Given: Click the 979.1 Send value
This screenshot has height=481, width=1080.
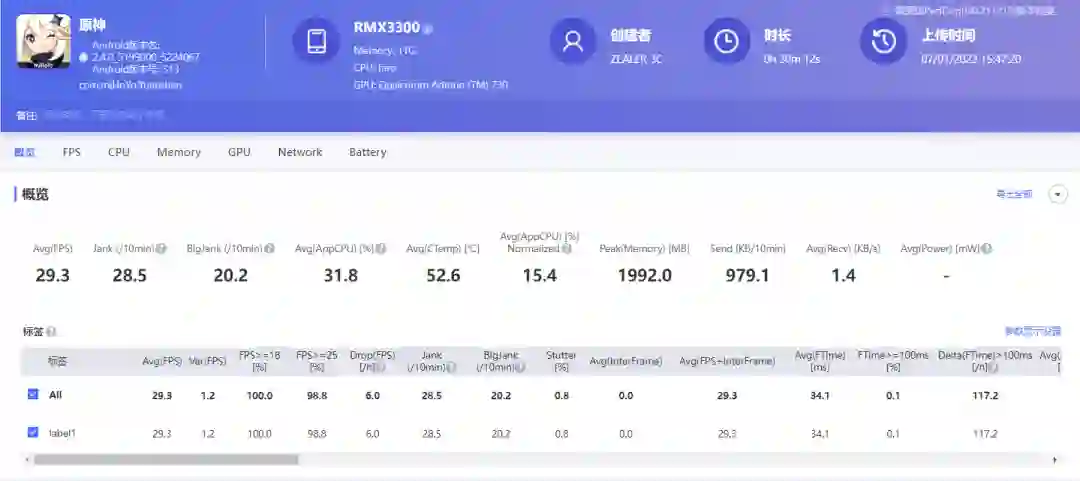Looking at the screenshot, I should 747,276.
